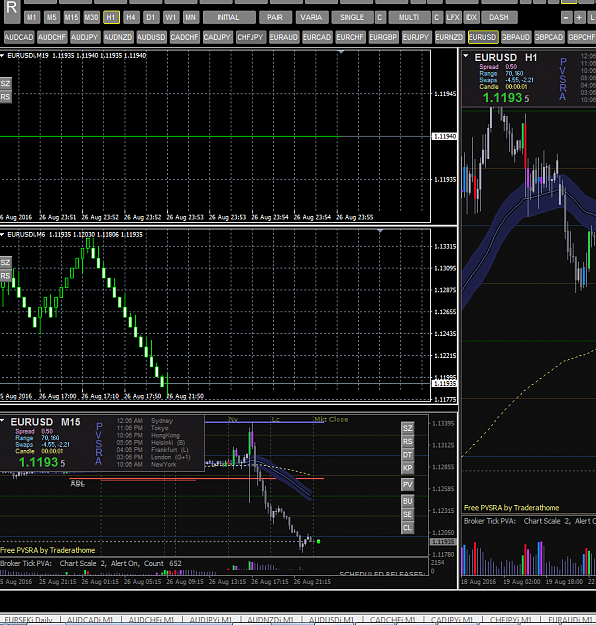Viewport: 596px width, 625px height.
Task: Click the CL close button on M15 chart
Action: pyautogui.click(x=407, y=528)
